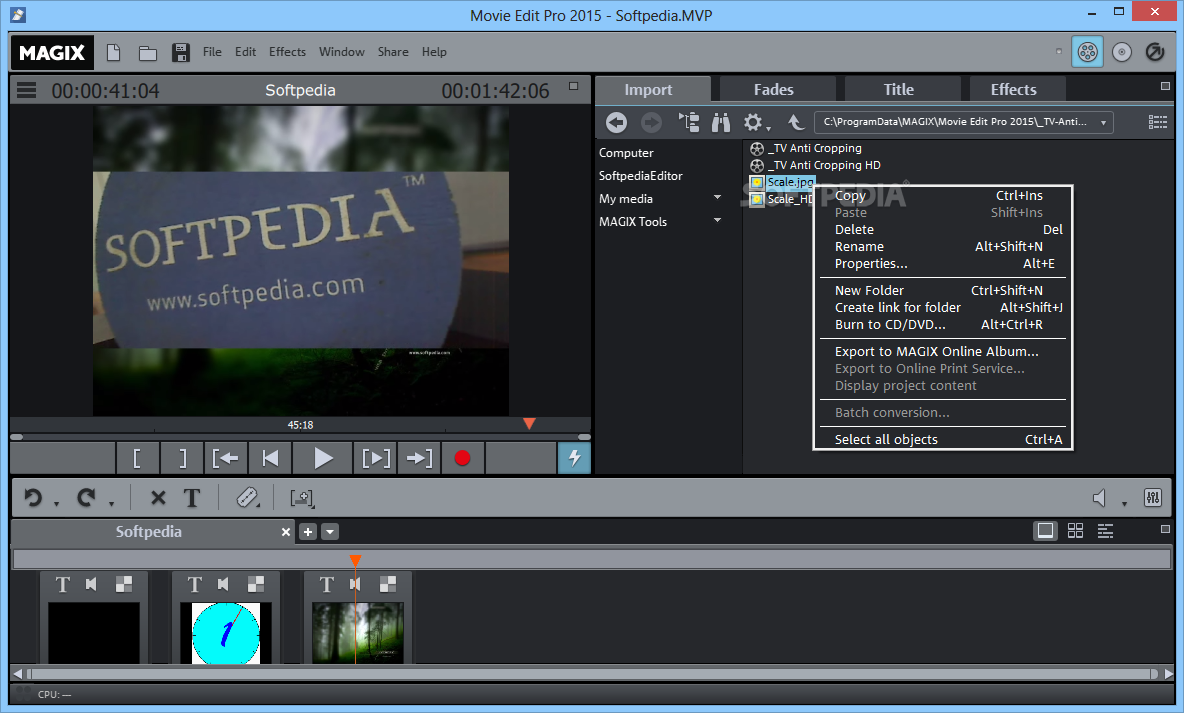This screenshot has height=713, width=1184.
Task: Open undo history dropdown arrow
Action: pos(57,504)
